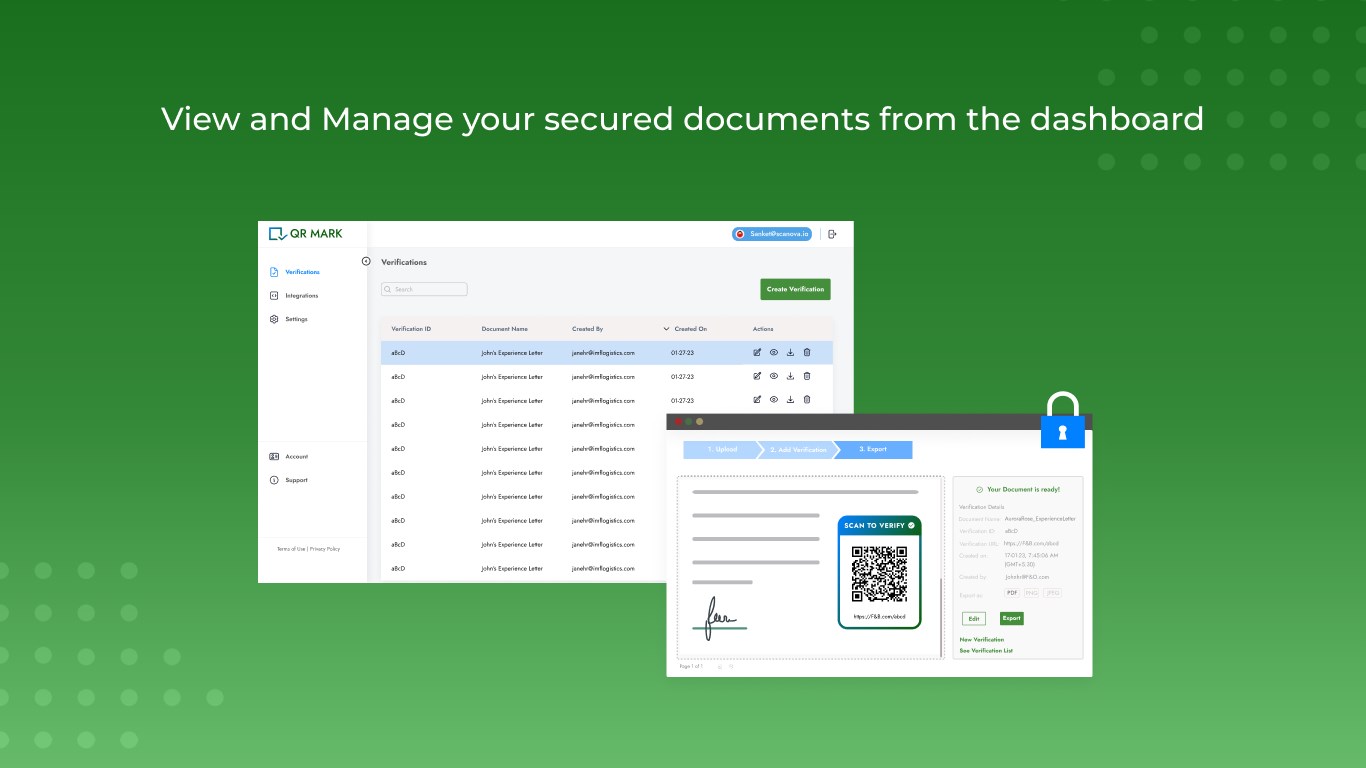1366x768 pixels.
Task: Click the 01-27-23 date in the highlighted row
Action: (682, 353)
